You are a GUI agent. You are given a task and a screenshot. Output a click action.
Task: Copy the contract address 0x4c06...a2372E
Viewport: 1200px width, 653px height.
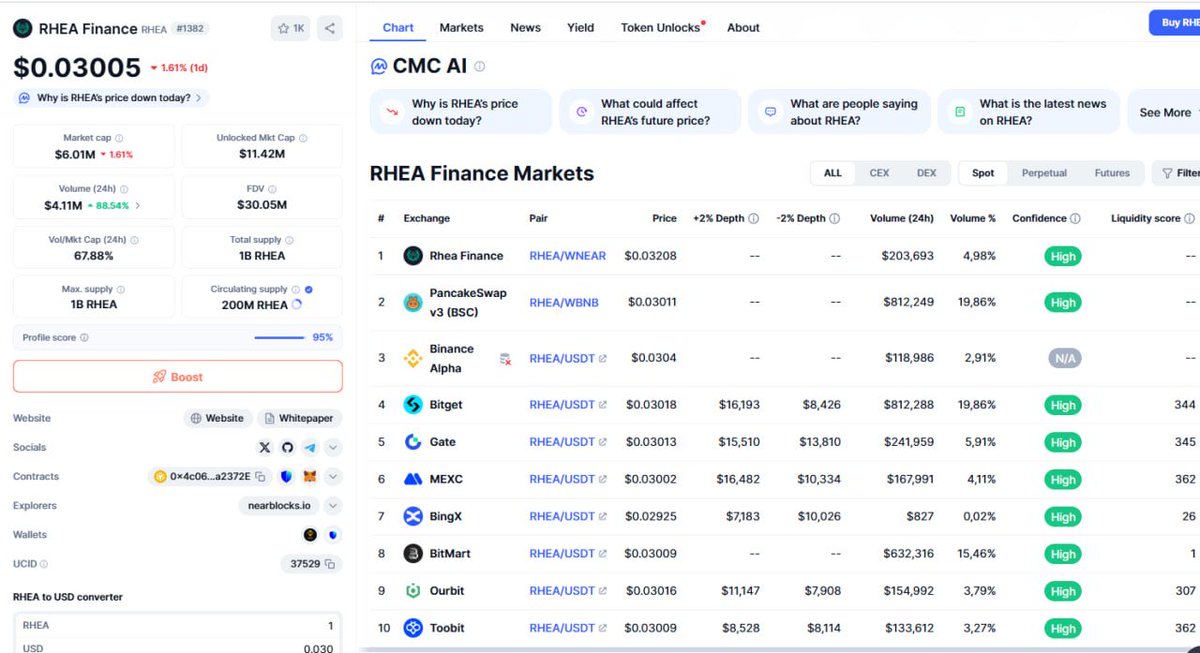coord(260,477)
